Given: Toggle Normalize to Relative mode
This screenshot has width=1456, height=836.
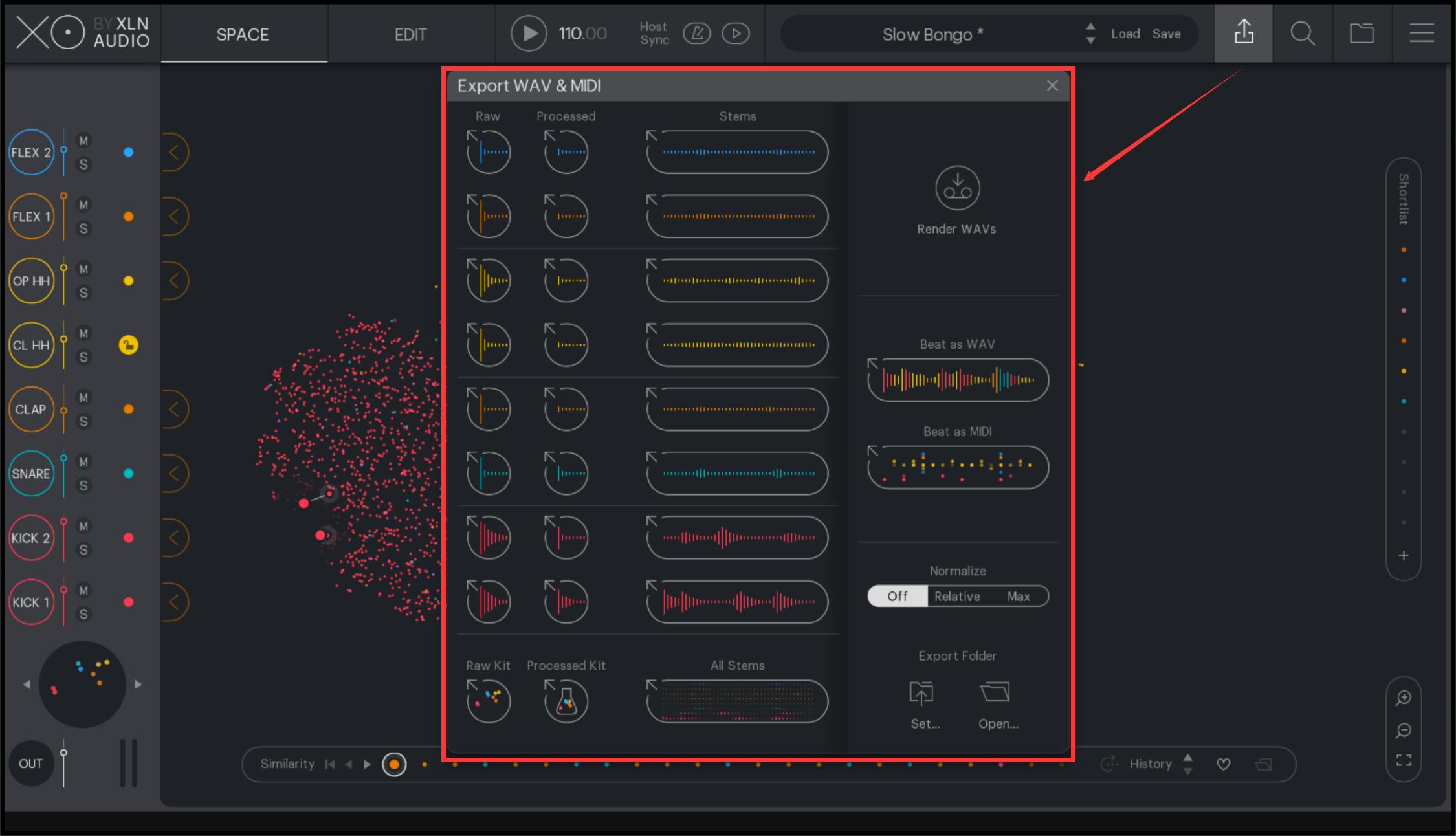Looking at the screenshot, I should (x=955, y=596).
